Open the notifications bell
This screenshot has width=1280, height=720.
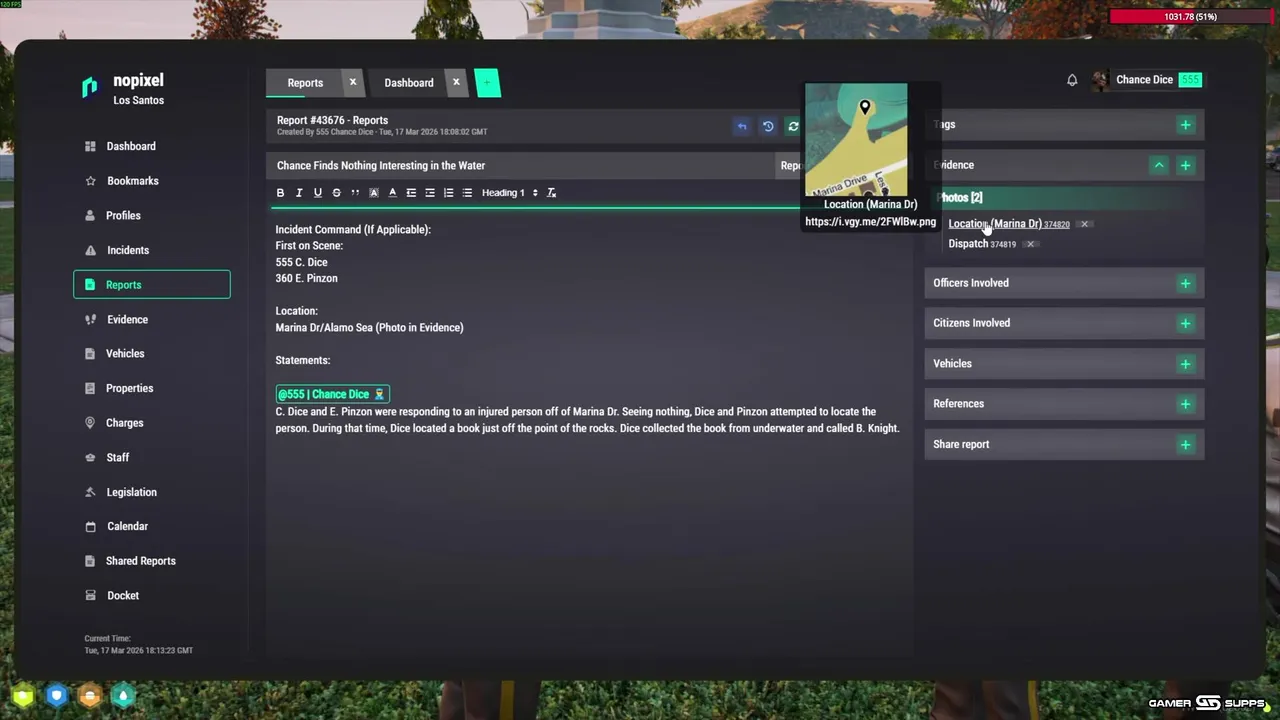(1072, 80)
